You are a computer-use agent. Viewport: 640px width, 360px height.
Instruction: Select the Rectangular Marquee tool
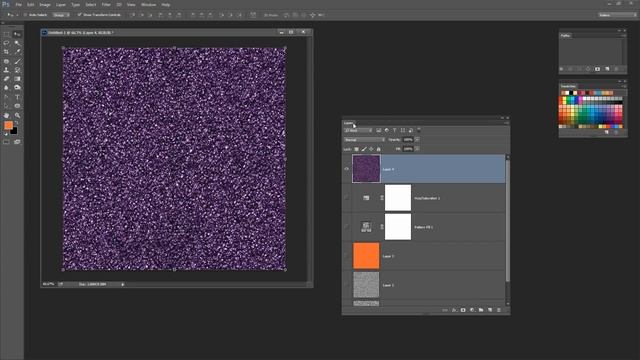[x=6, y=34]
